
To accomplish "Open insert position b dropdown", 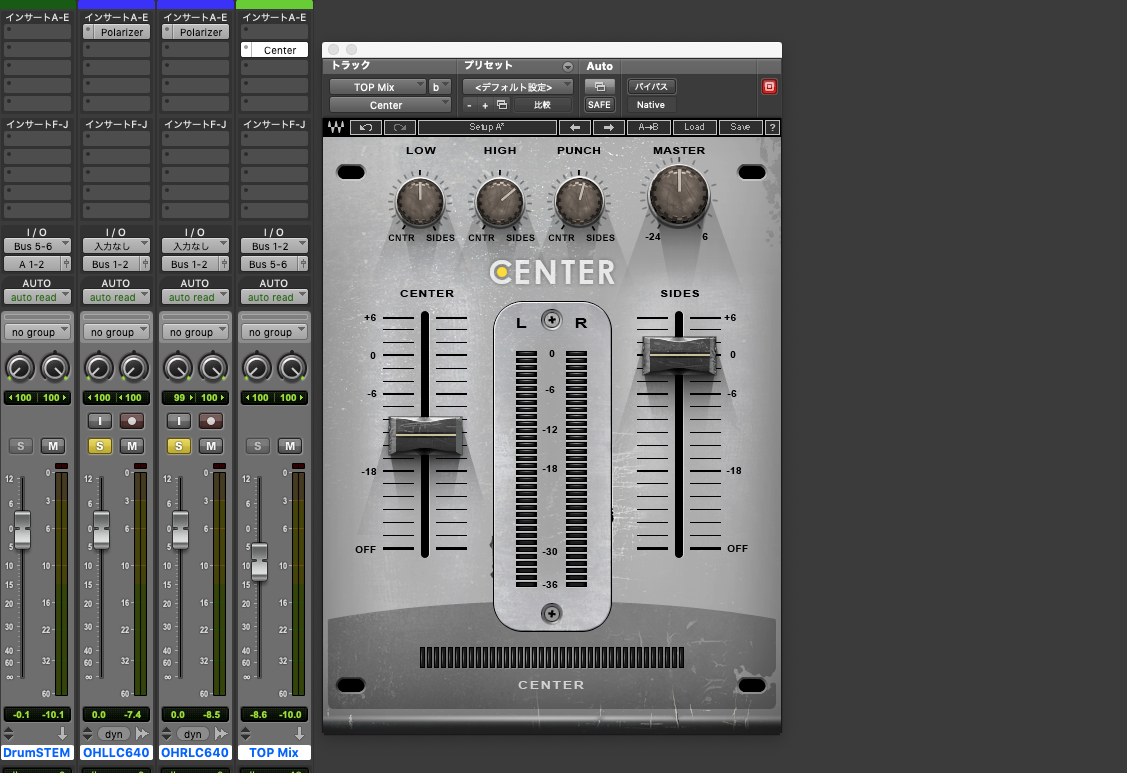I will (x=439, y=87).
